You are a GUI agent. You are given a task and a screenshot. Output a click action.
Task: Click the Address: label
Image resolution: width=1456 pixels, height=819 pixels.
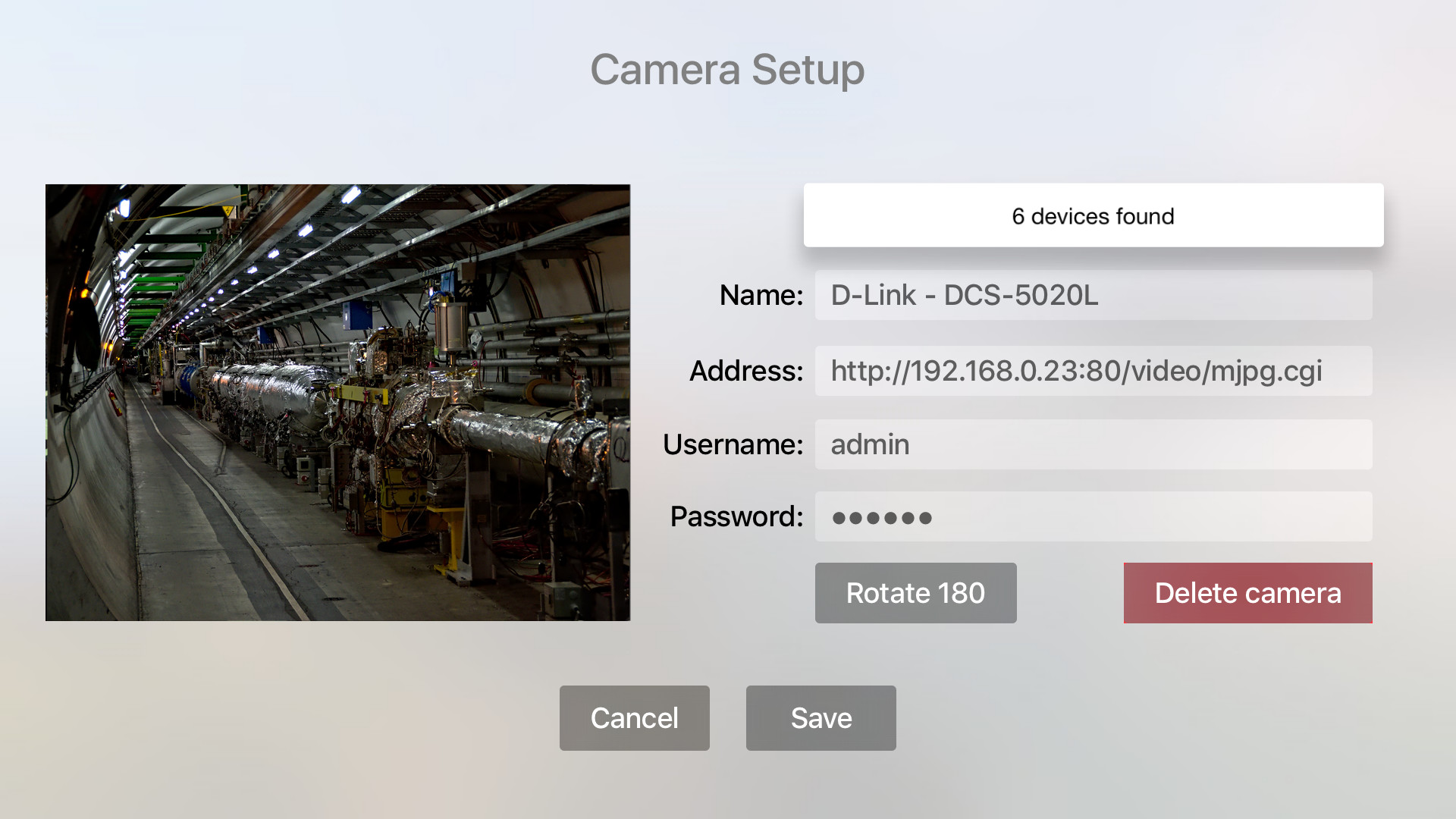pos(745,371)
